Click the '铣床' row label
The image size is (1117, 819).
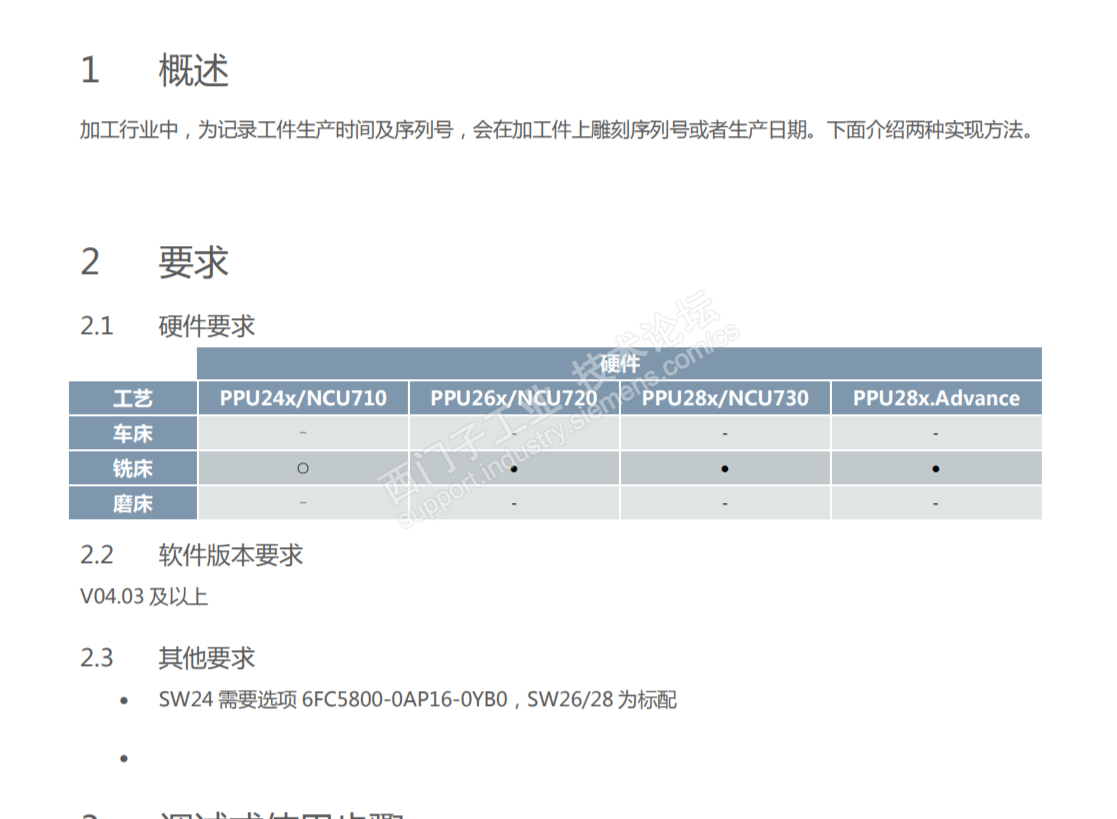(x=133, y=468)
